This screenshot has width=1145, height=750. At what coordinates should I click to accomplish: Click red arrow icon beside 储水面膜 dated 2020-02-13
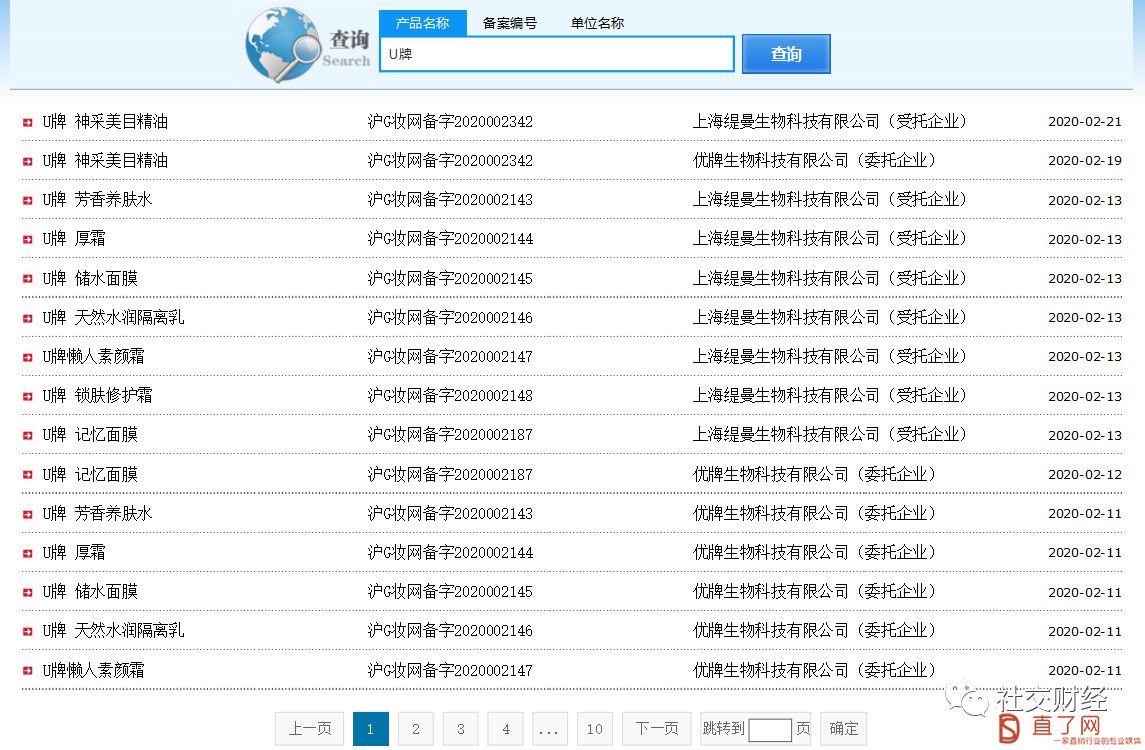point(28,279)
